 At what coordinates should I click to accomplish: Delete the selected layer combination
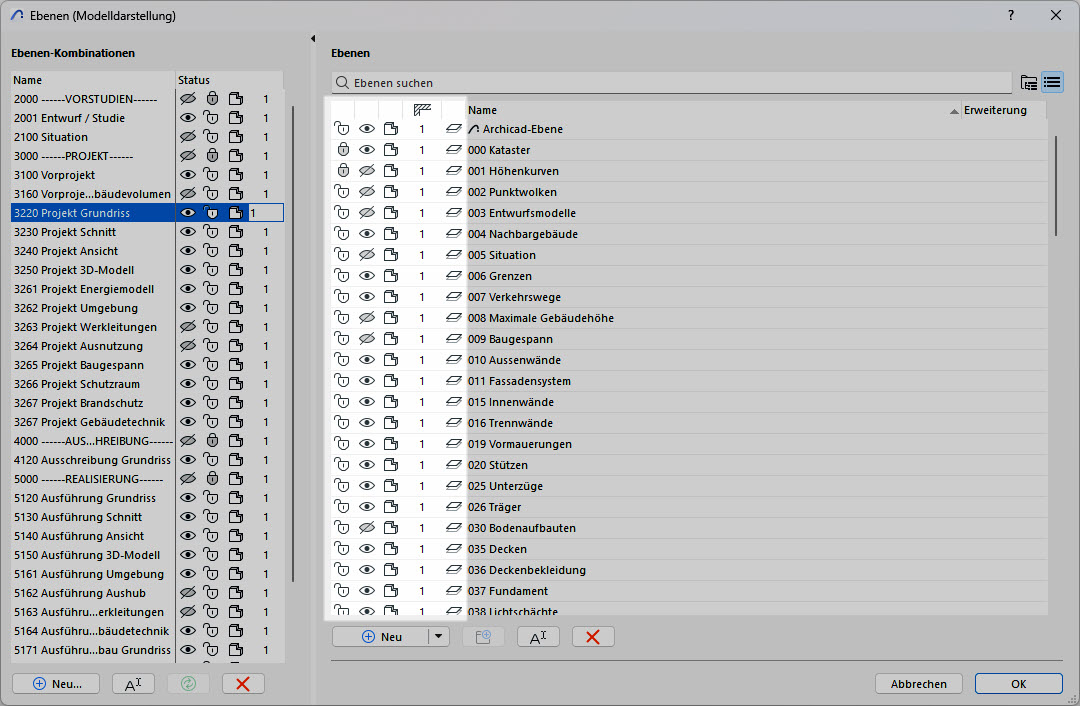point(242,684)
